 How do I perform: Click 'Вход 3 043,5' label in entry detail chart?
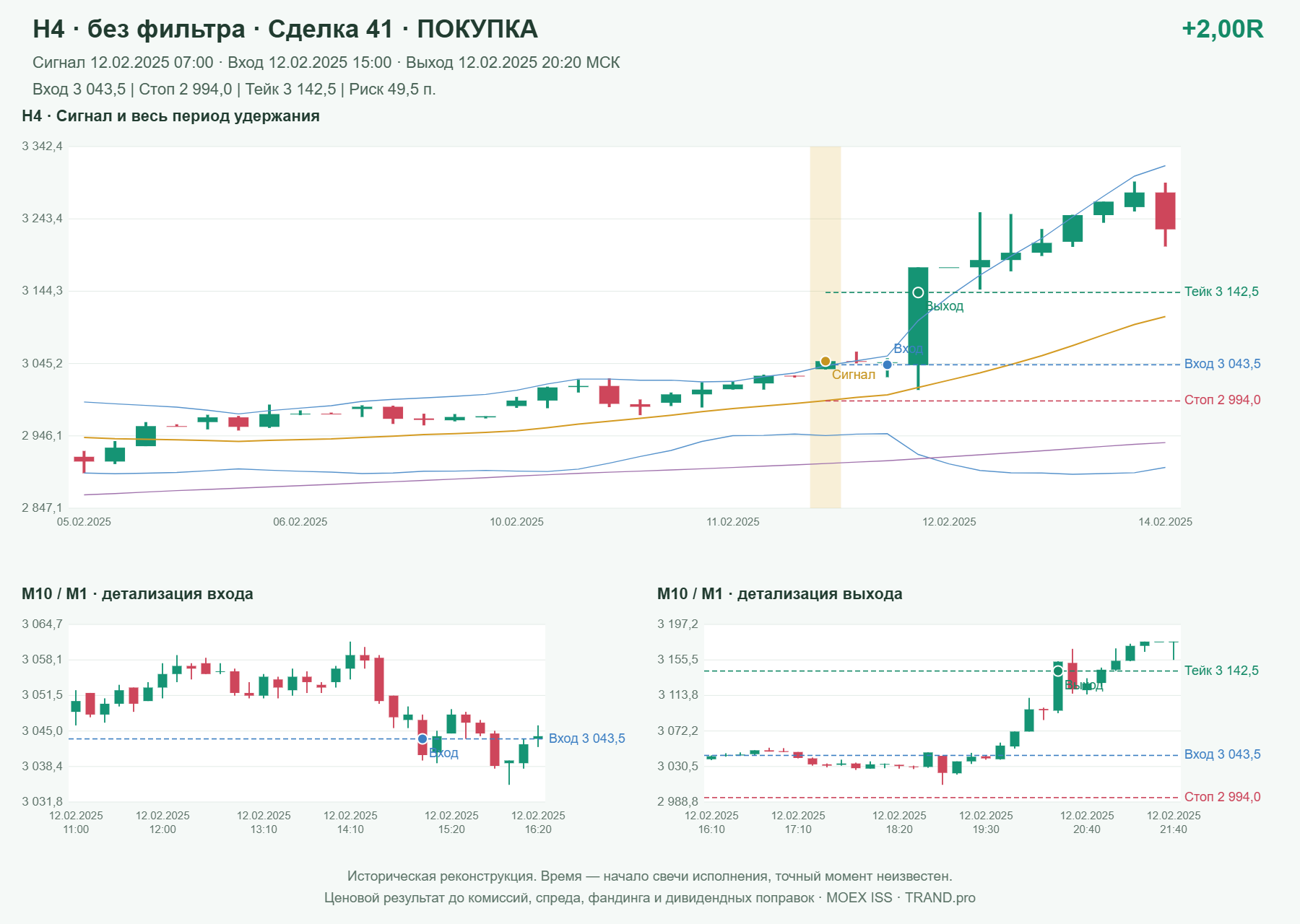click(587, 738)
